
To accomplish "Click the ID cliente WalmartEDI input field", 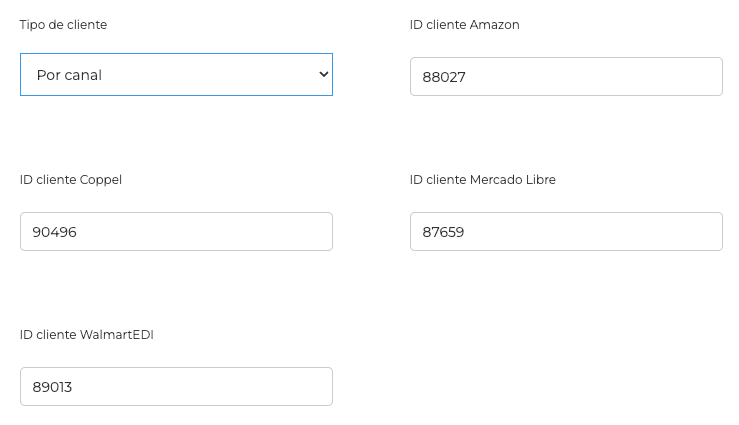I will [x=176, y=386].
